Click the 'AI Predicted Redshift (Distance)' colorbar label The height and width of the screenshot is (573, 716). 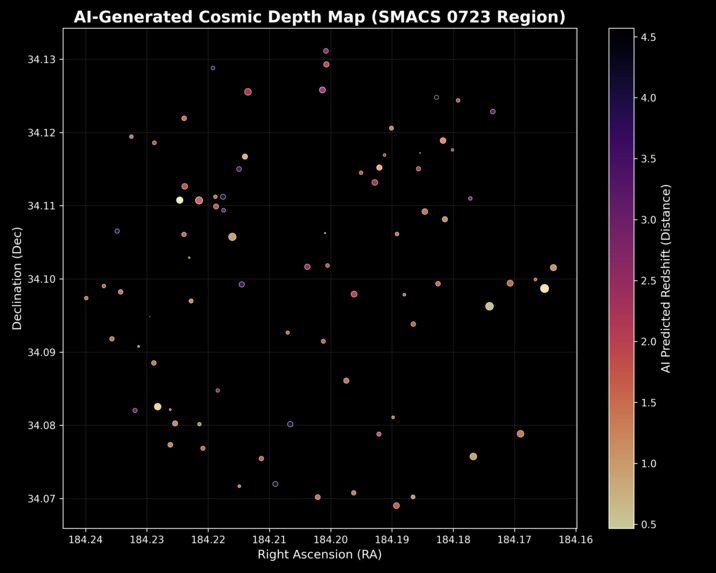click(666, 279)
